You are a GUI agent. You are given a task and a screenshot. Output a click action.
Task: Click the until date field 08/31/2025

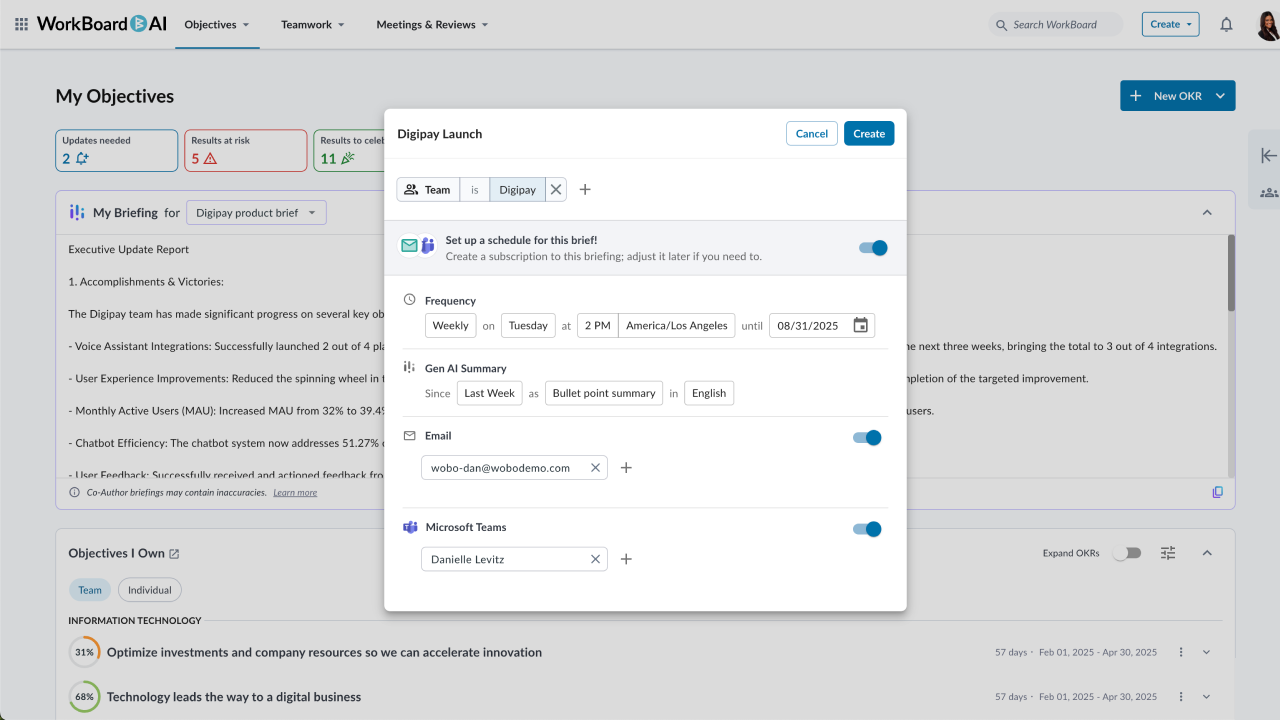point(822,325)
